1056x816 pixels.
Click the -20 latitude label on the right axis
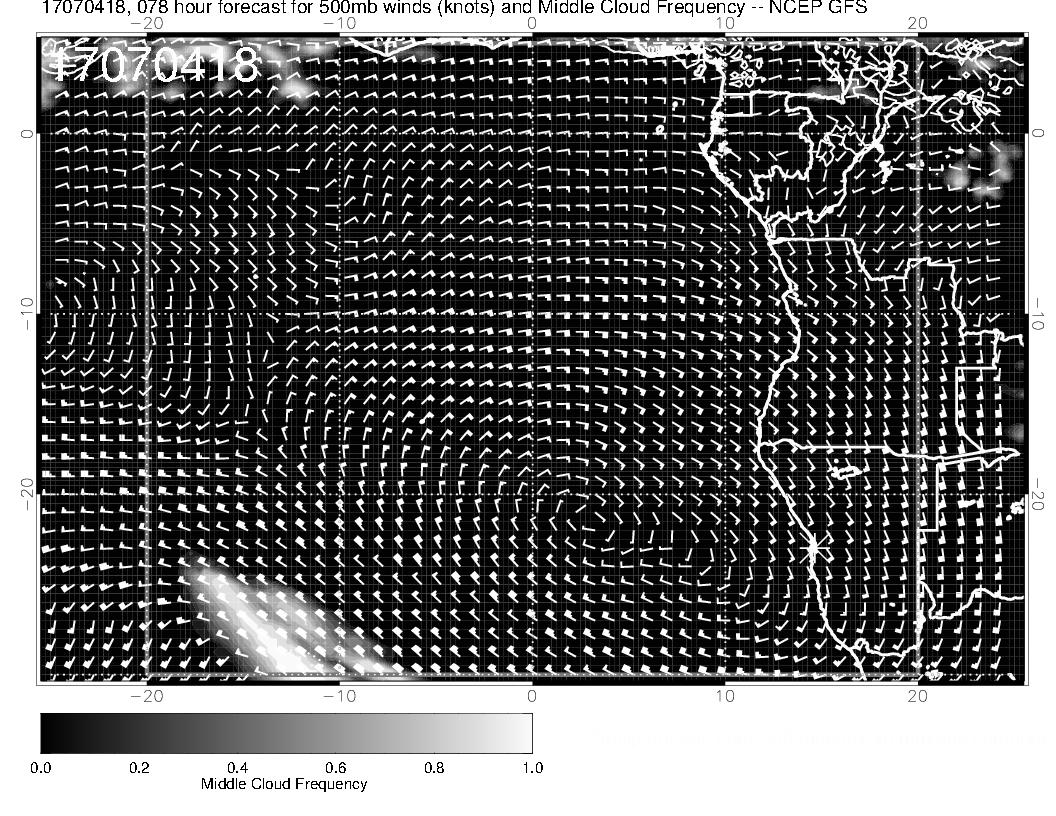click(x=1038, y=494)
